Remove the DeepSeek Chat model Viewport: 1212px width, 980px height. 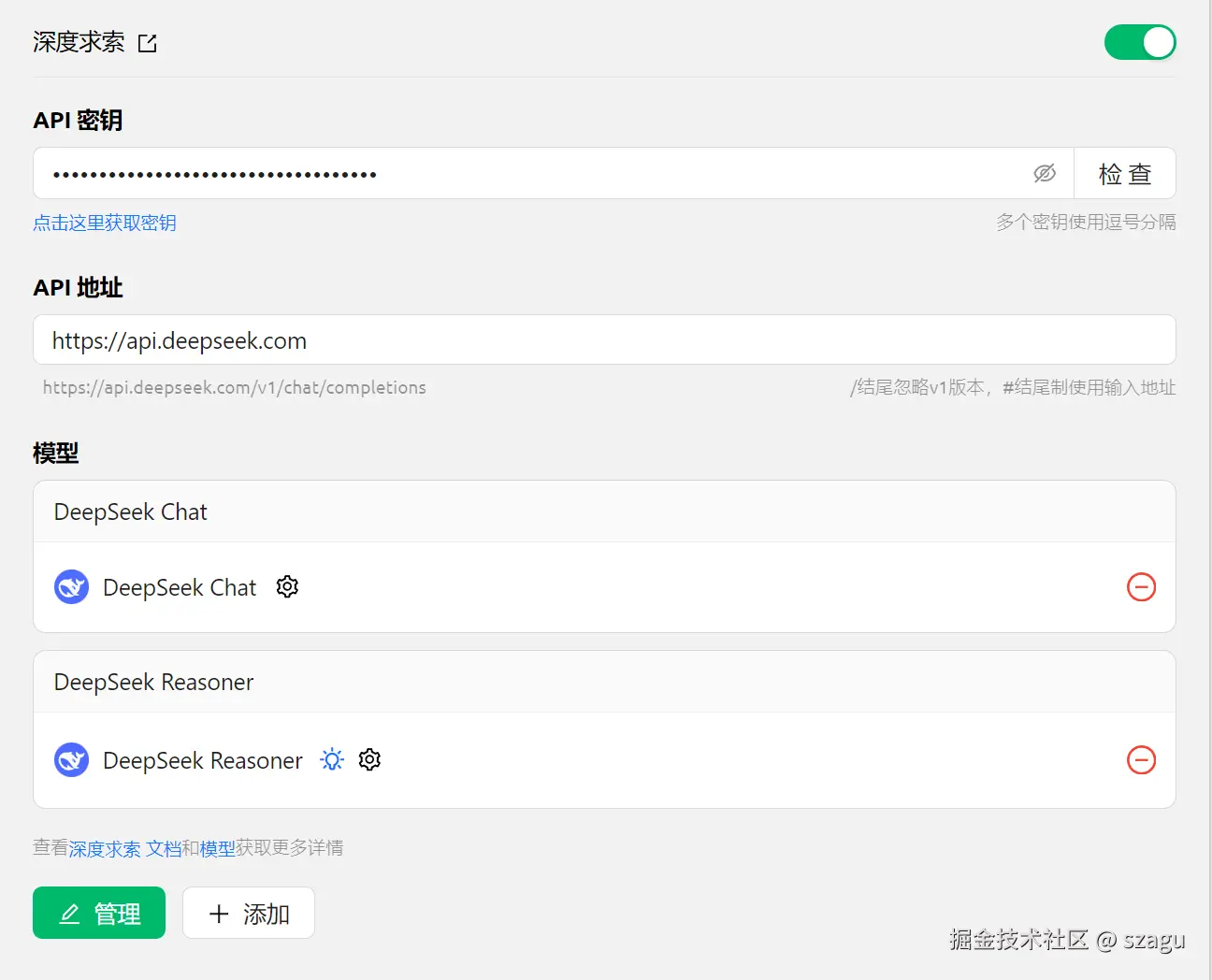[x=1141, y=587]
